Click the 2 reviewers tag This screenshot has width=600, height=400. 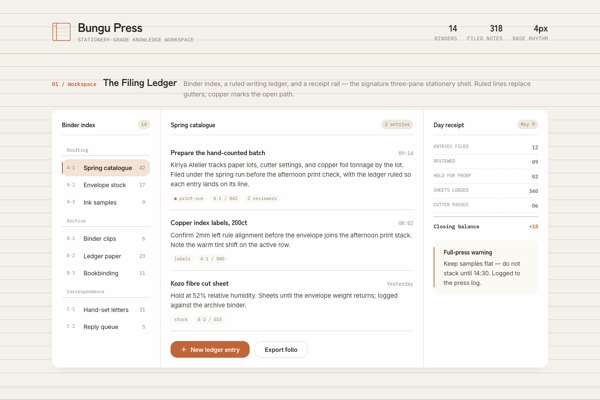click(x=262, y=198)
